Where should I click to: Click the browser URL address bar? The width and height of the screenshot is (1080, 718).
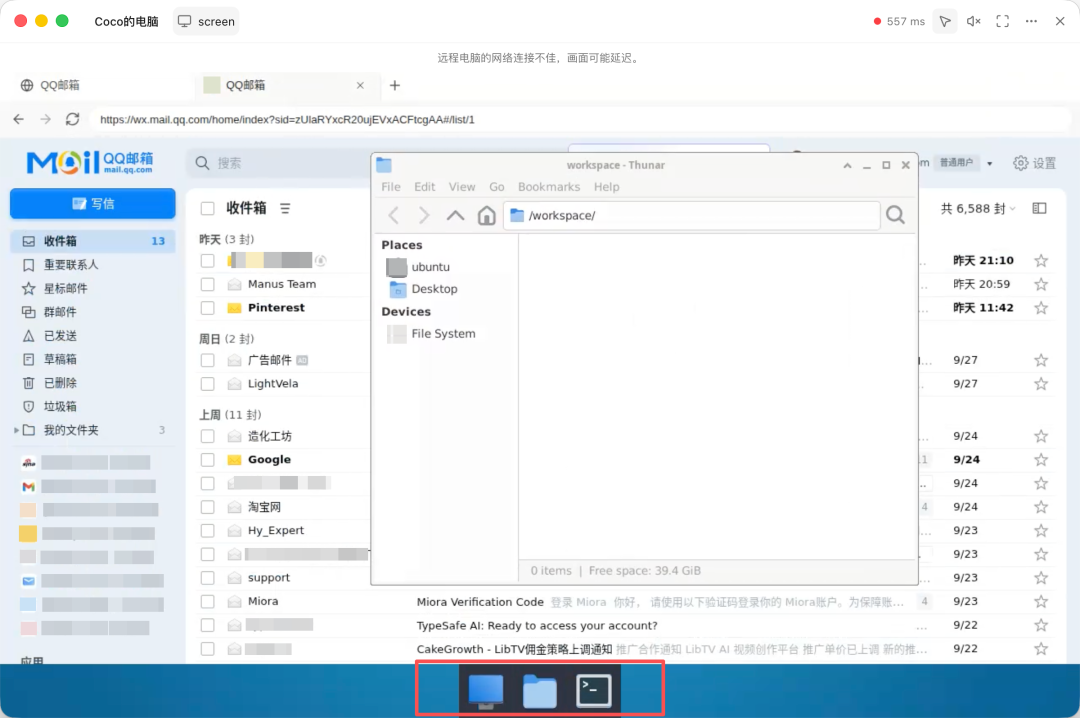[x=579, y=119]
